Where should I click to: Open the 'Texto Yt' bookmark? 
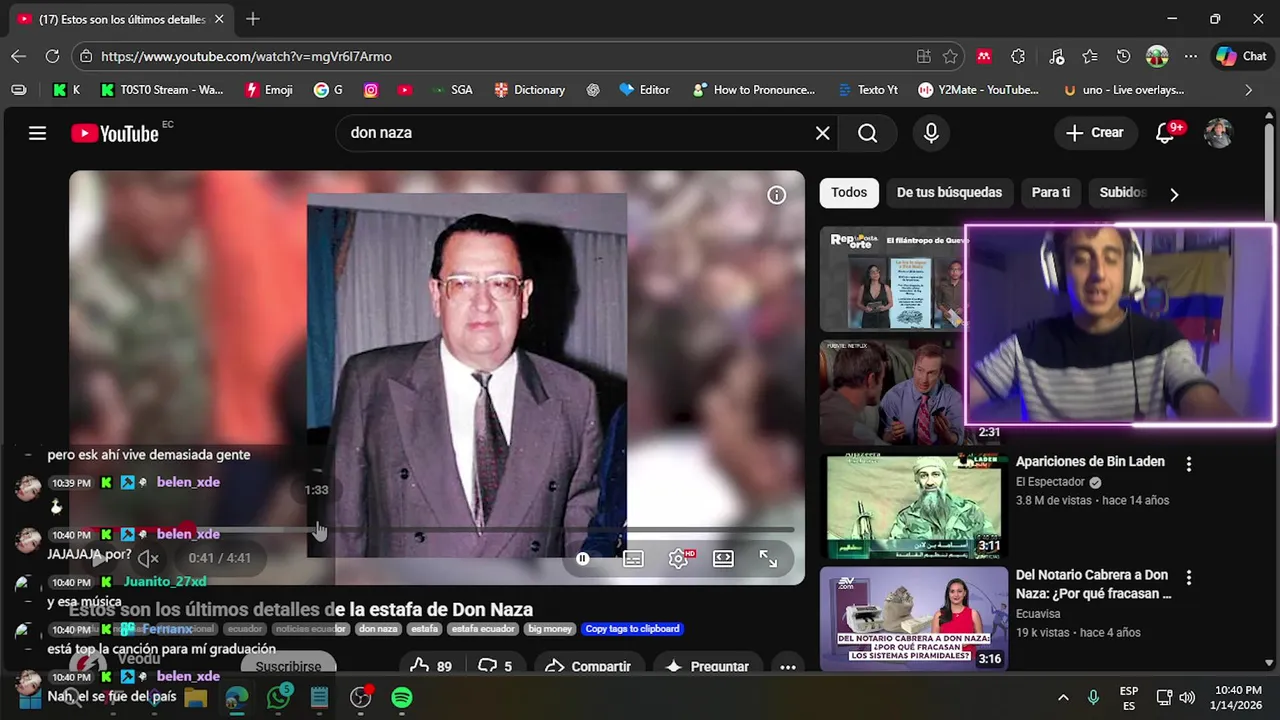coord(868,90)
